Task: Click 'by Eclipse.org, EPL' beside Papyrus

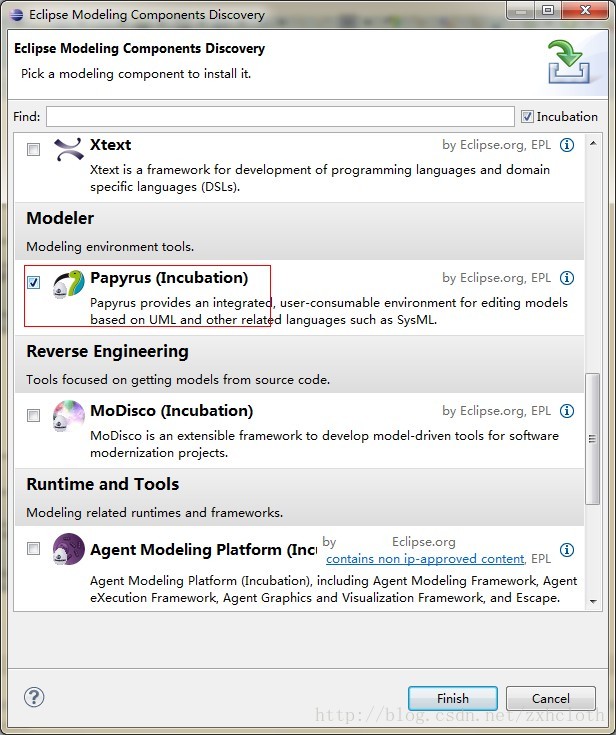Action: (x=496, y=278)
